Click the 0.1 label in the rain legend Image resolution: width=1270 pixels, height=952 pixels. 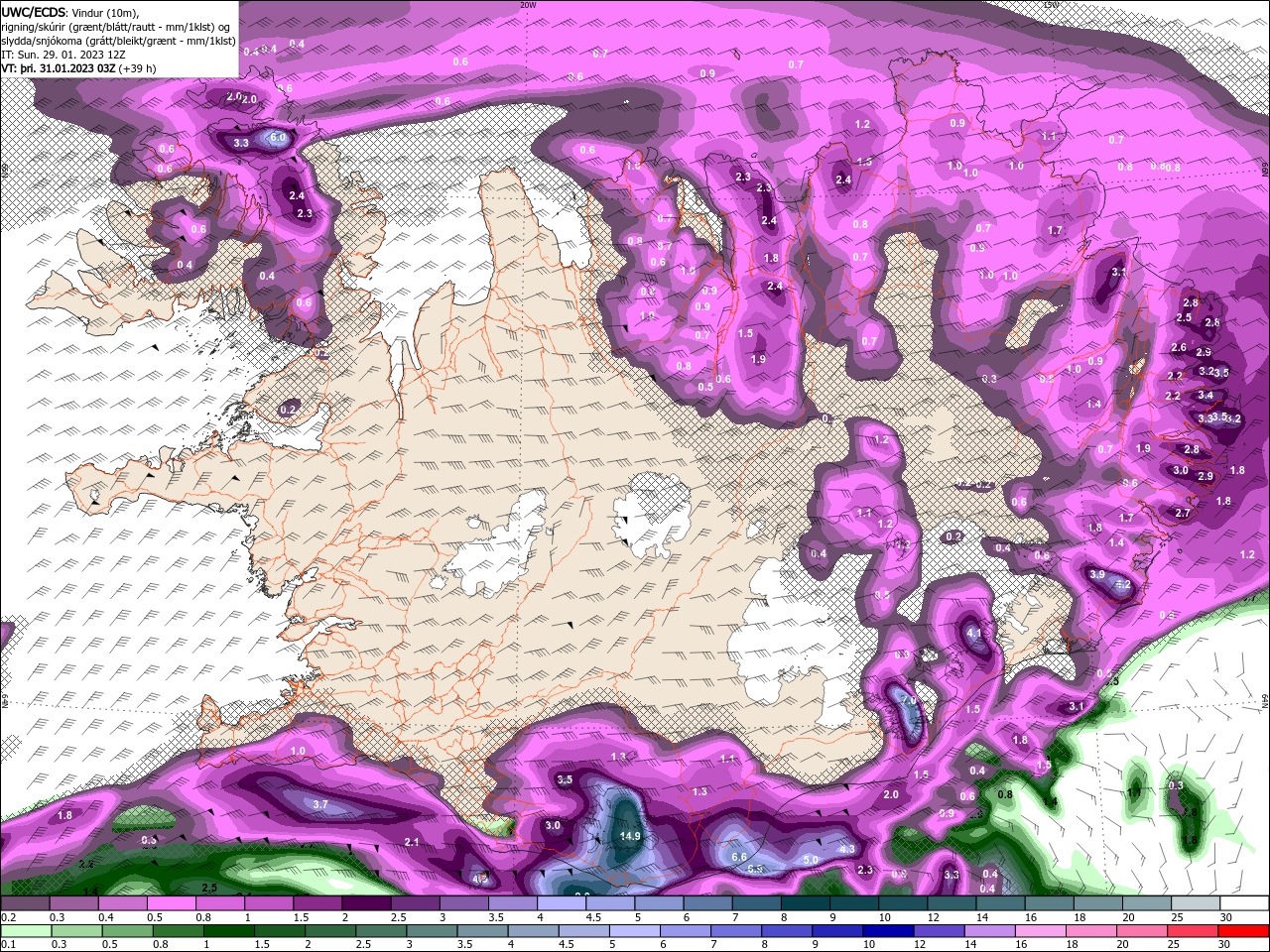pyautogui.click(x=8, y=944)
